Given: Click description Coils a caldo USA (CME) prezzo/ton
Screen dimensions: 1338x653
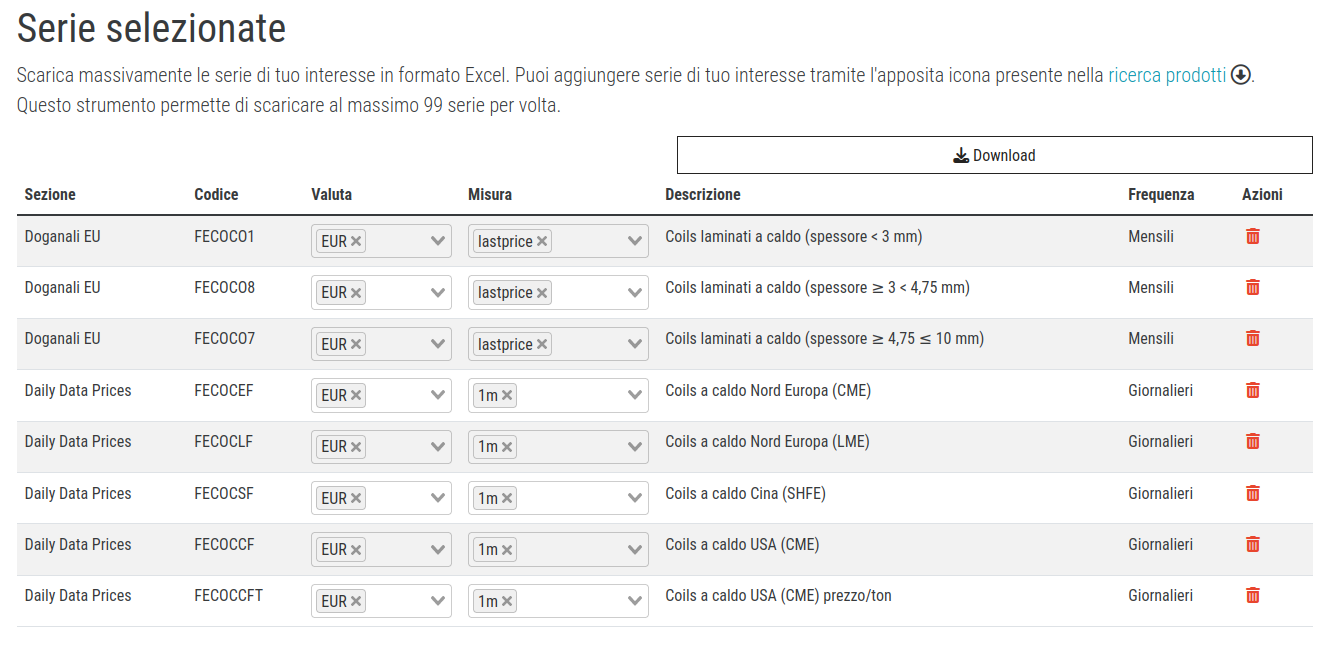Looking at the screenshot, I should tap(778, 596).
